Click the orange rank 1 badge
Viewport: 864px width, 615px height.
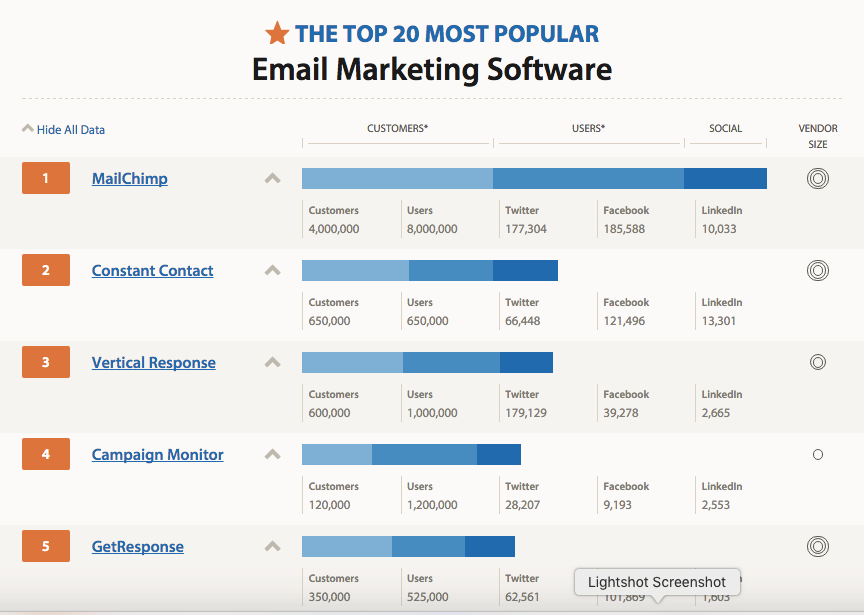tap(46, 178)
